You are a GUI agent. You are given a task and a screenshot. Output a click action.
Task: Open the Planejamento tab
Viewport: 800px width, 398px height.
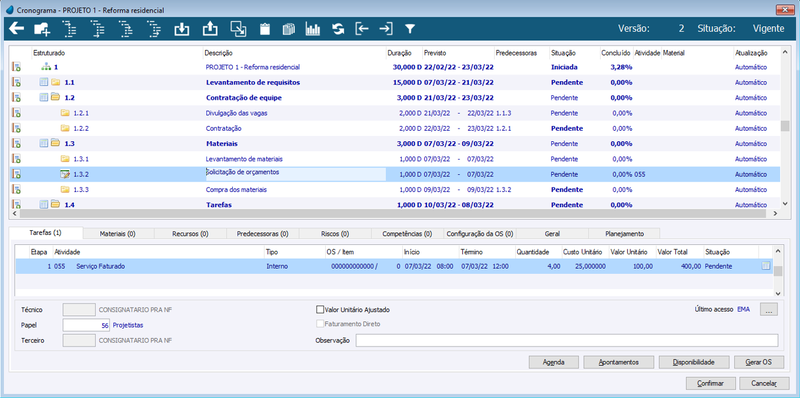624,234
